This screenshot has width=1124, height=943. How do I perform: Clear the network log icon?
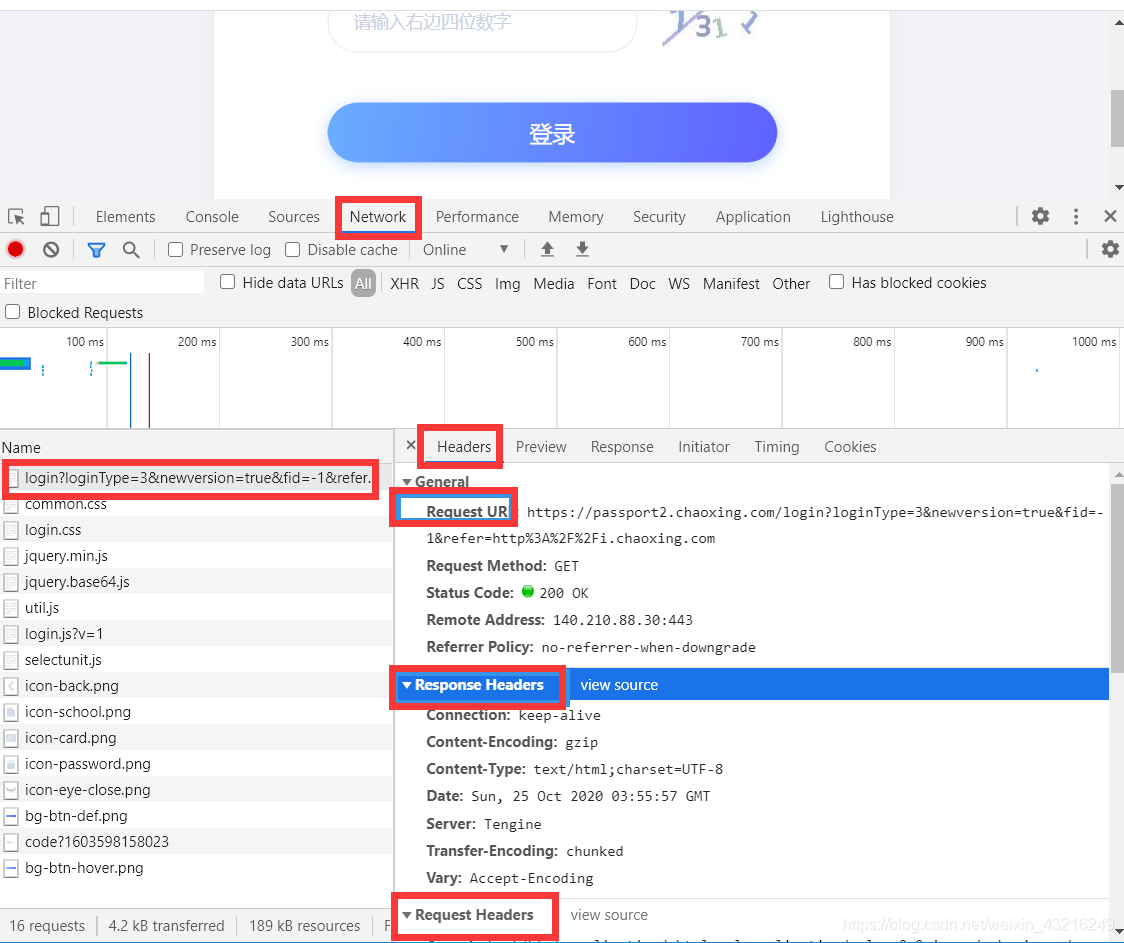point(51,250)
